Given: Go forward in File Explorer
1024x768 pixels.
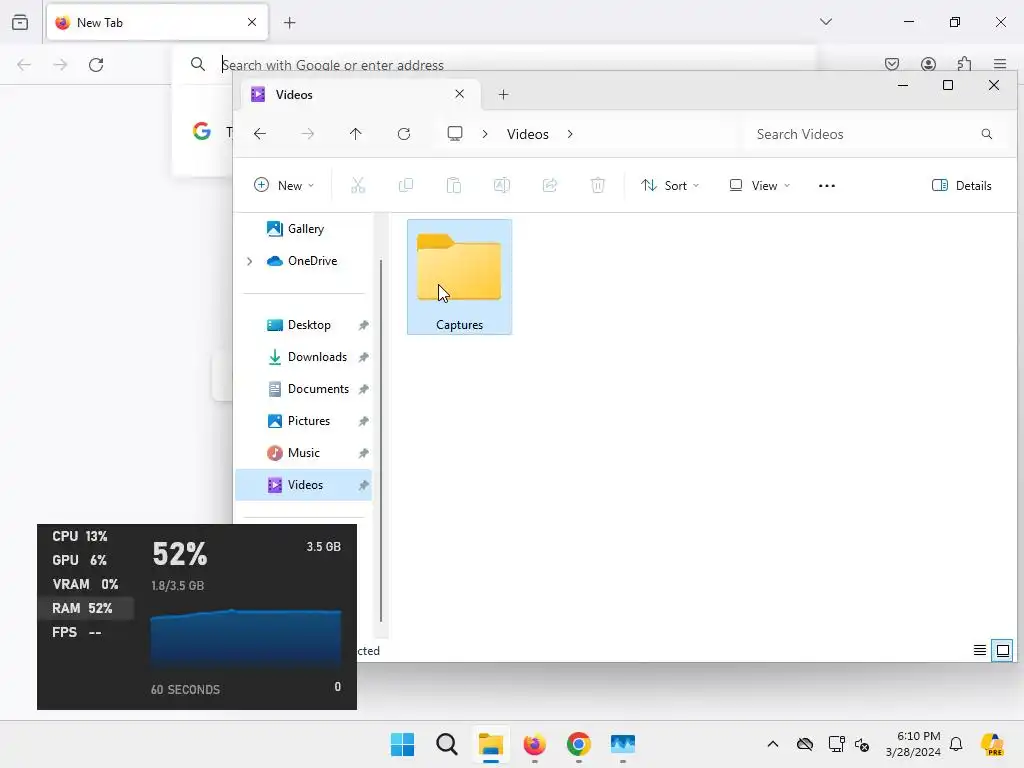Looking at the screenshot, I should click(308, 134).
